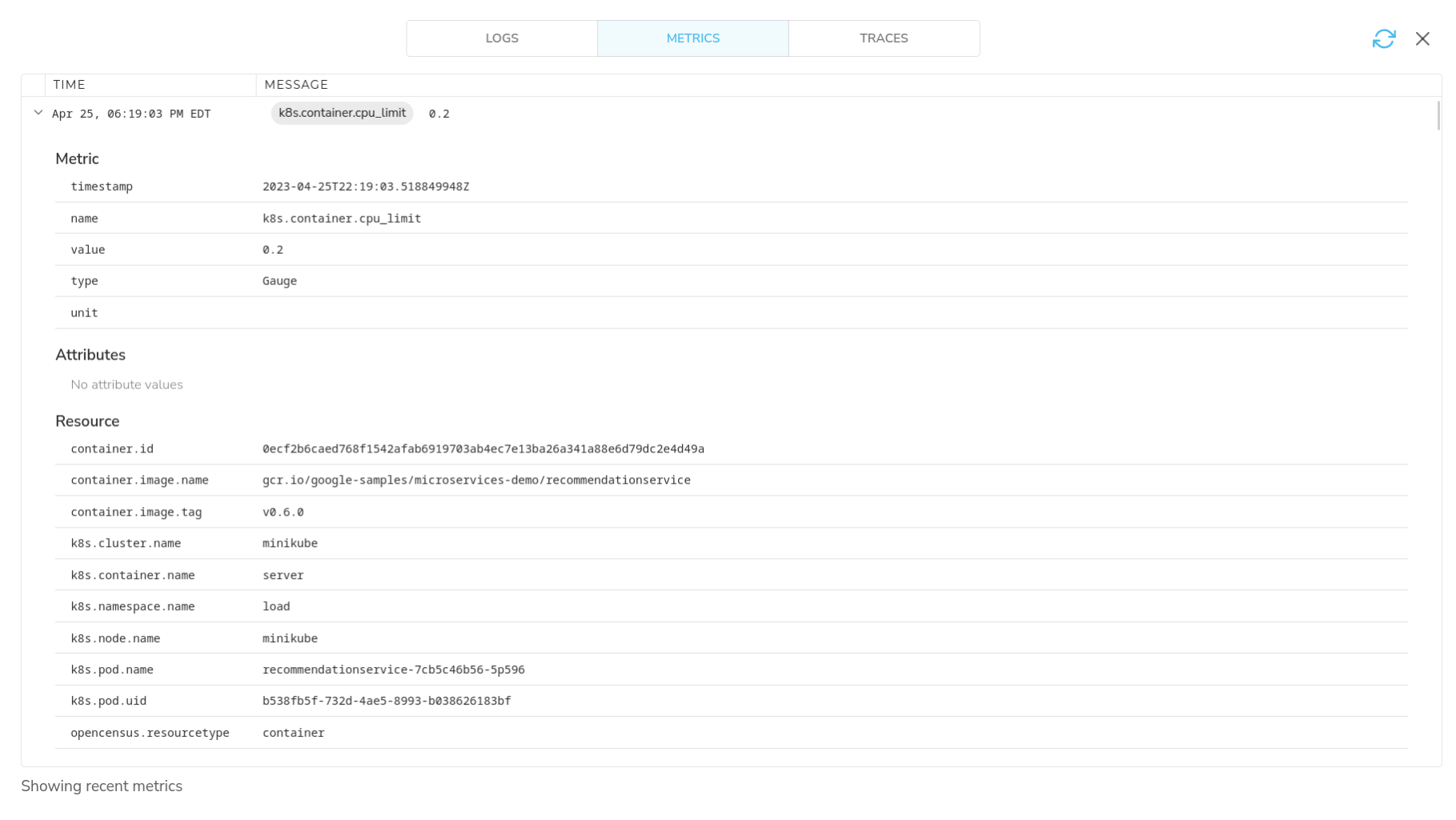Click the Showing recent metrics status text
Viewport: 1456px width, 820px height.
(102, 786)
